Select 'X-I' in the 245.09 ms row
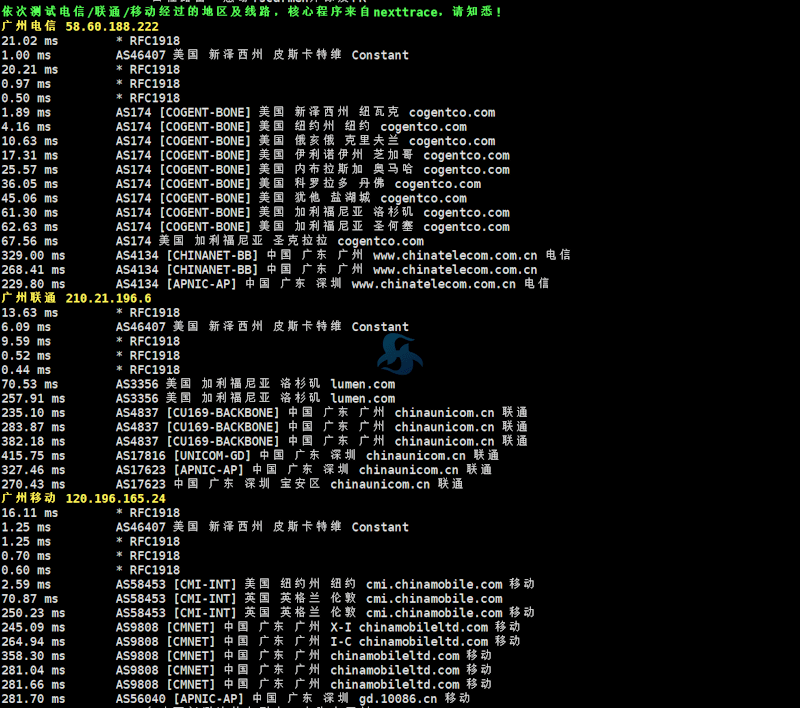The image size is (800, 708). [341, 627]
